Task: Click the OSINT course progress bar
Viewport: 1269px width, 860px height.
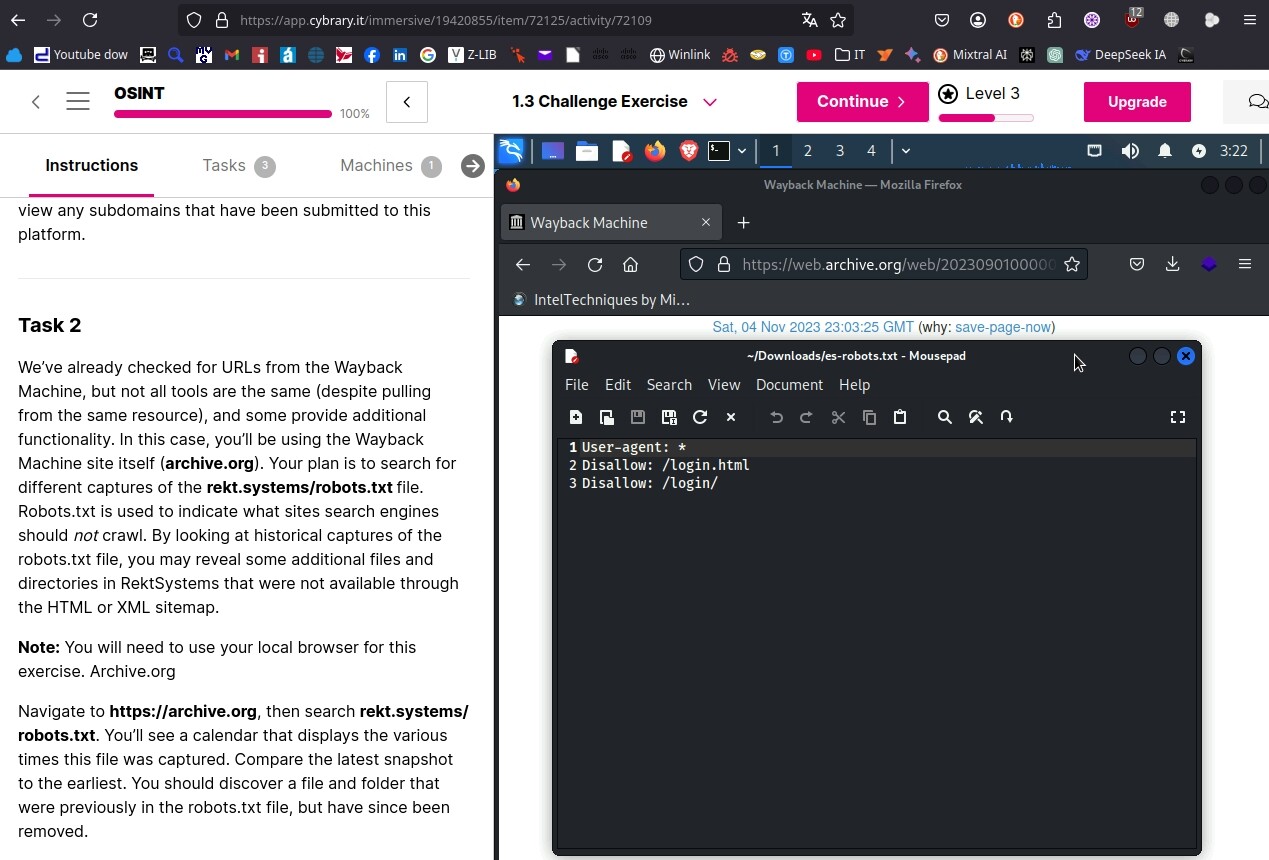Action: [x=223, y=114]
